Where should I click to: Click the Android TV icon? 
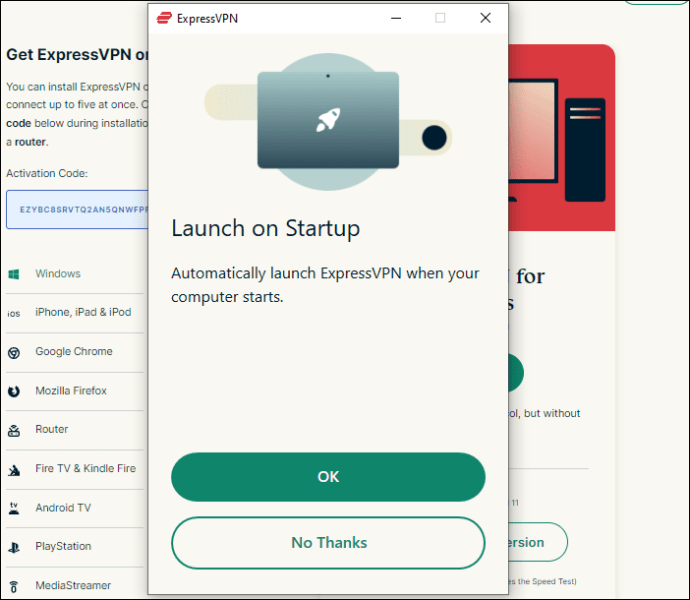coord(14,509)
